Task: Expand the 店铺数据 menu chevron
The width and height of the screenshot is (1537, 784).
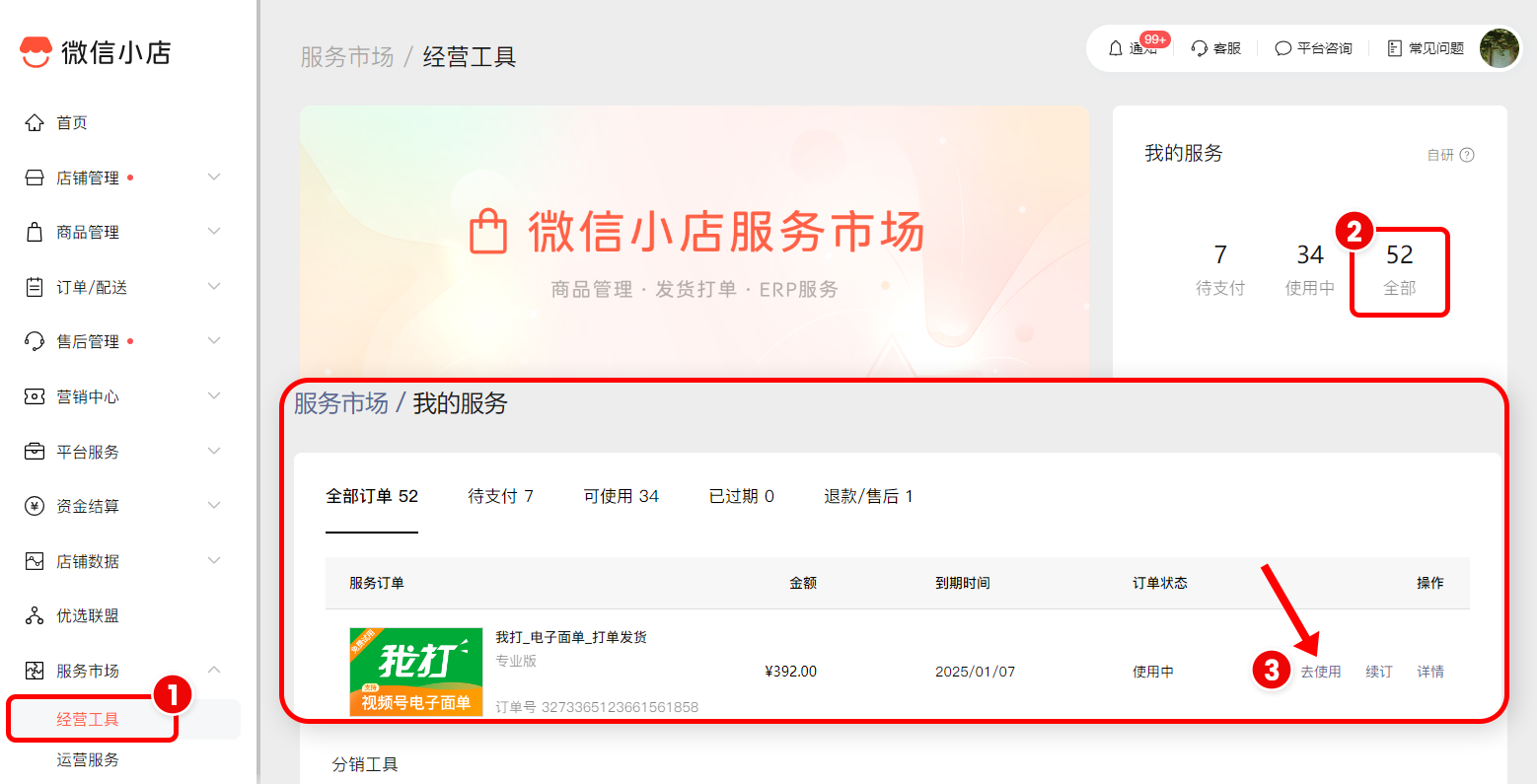Action: 214,561
